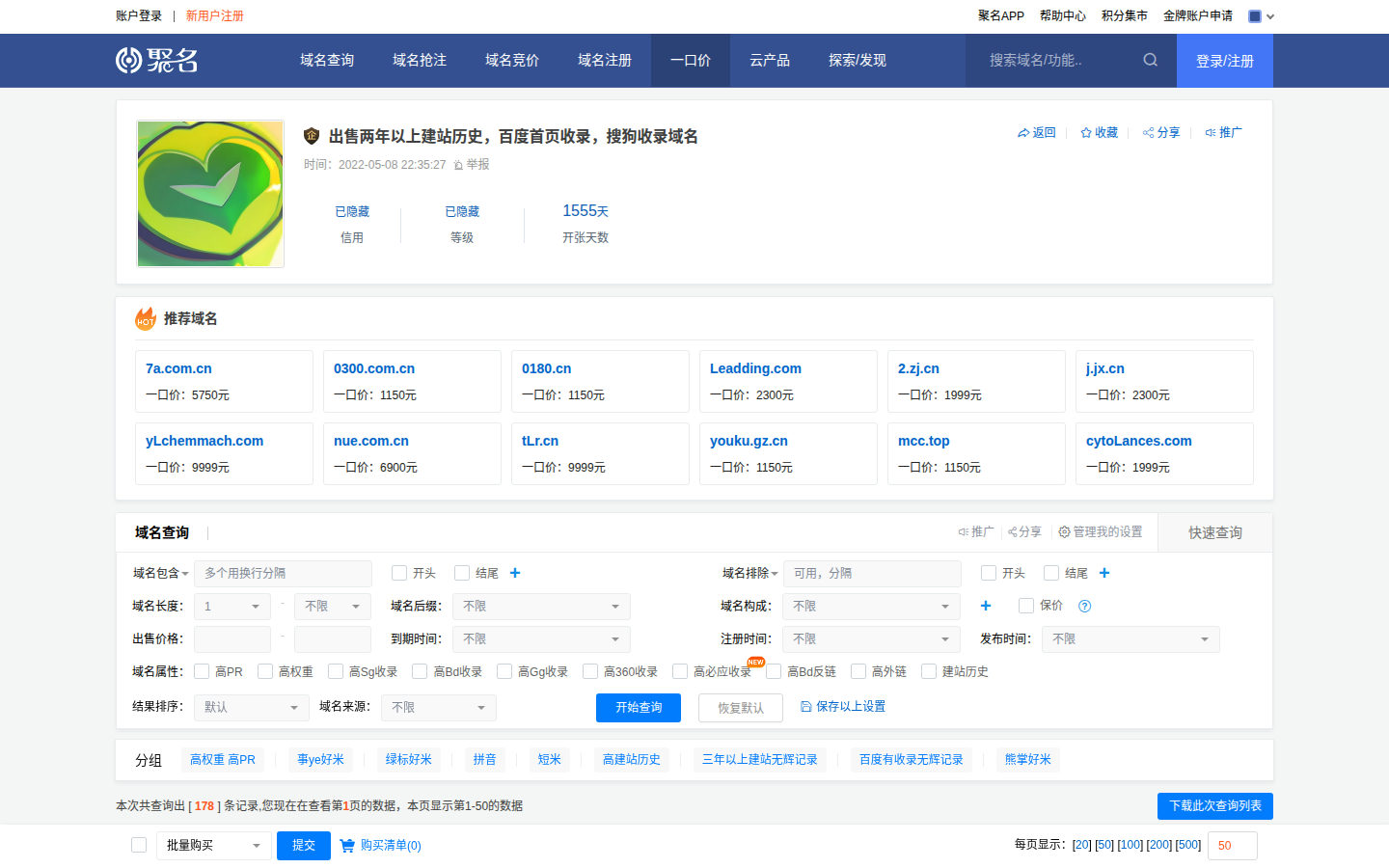Click the 提交 button
Viewport: 1389px width, 868px height.
tap(304, 846)
